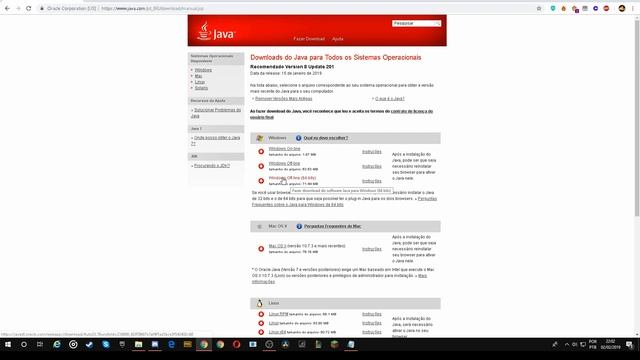The image size is (640, 360).
Task: Open Skype on taskbar
Action: coord(106,345)
